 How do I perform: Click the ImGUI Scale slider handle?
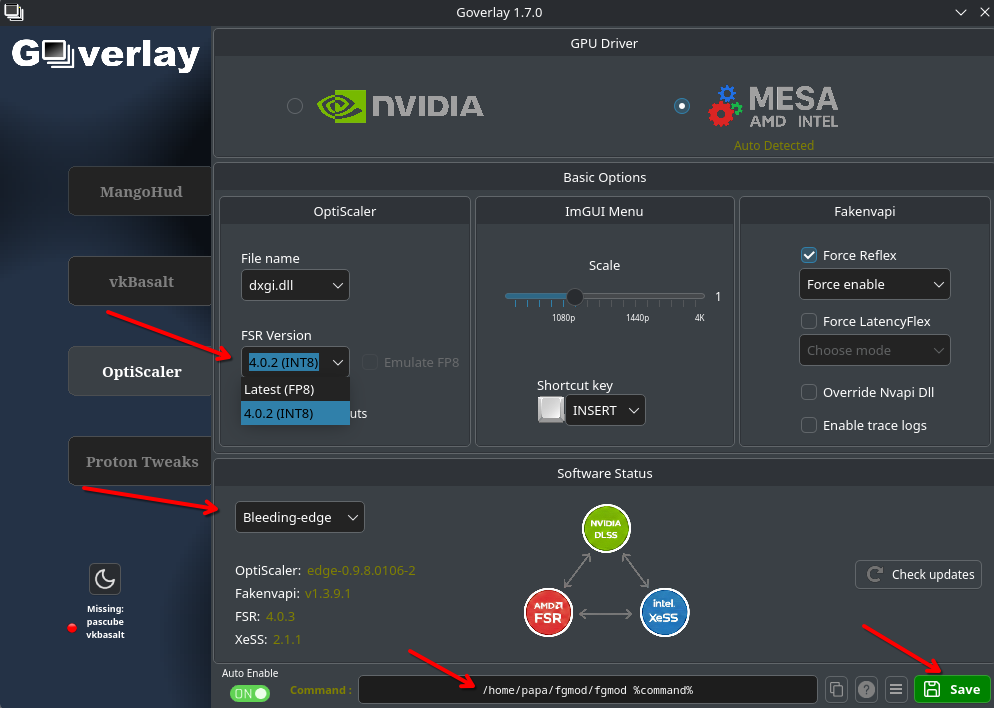[x=575, y=296]
